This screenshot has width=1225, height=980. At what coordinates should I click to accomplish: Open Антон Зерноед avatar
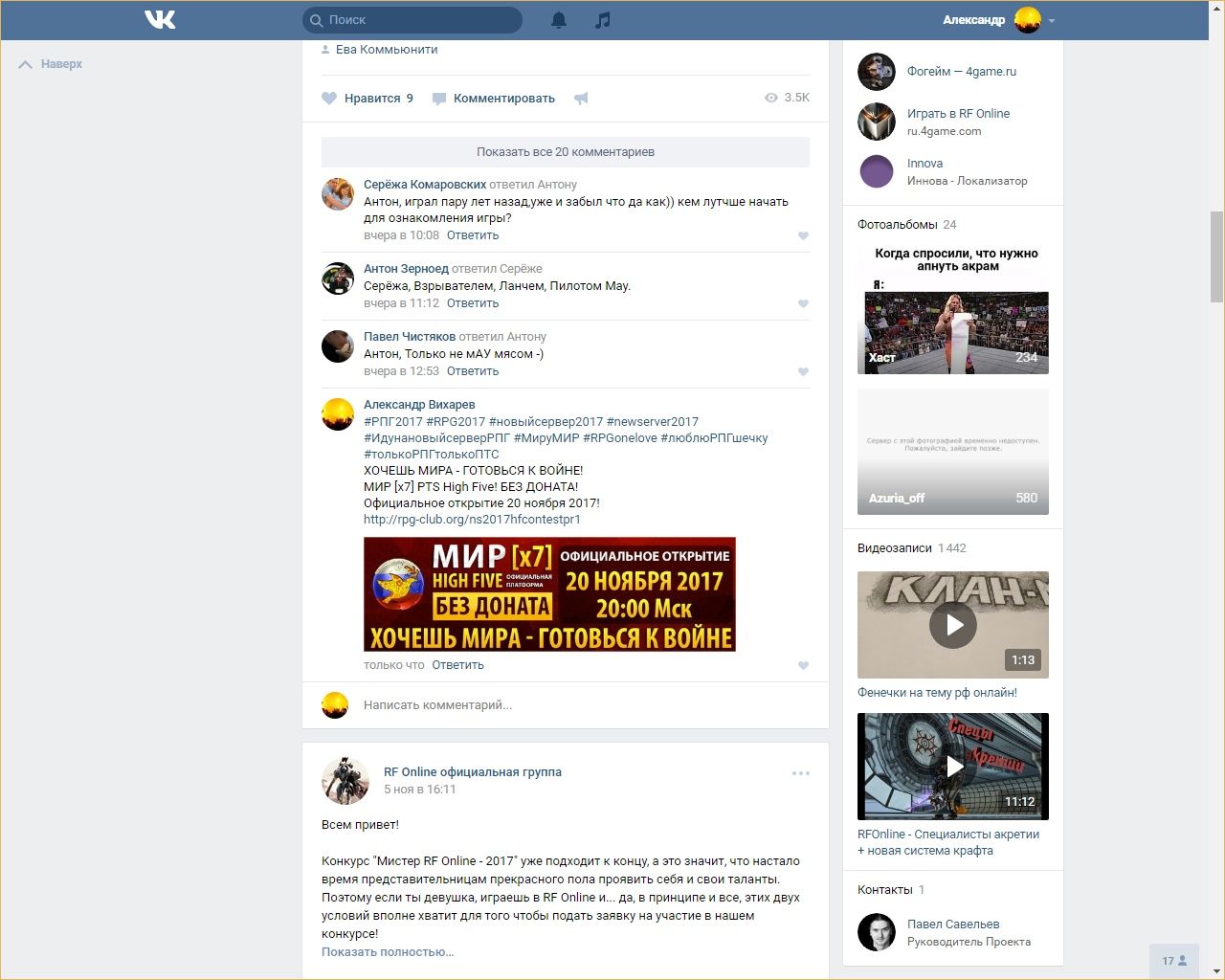(338, 278)
